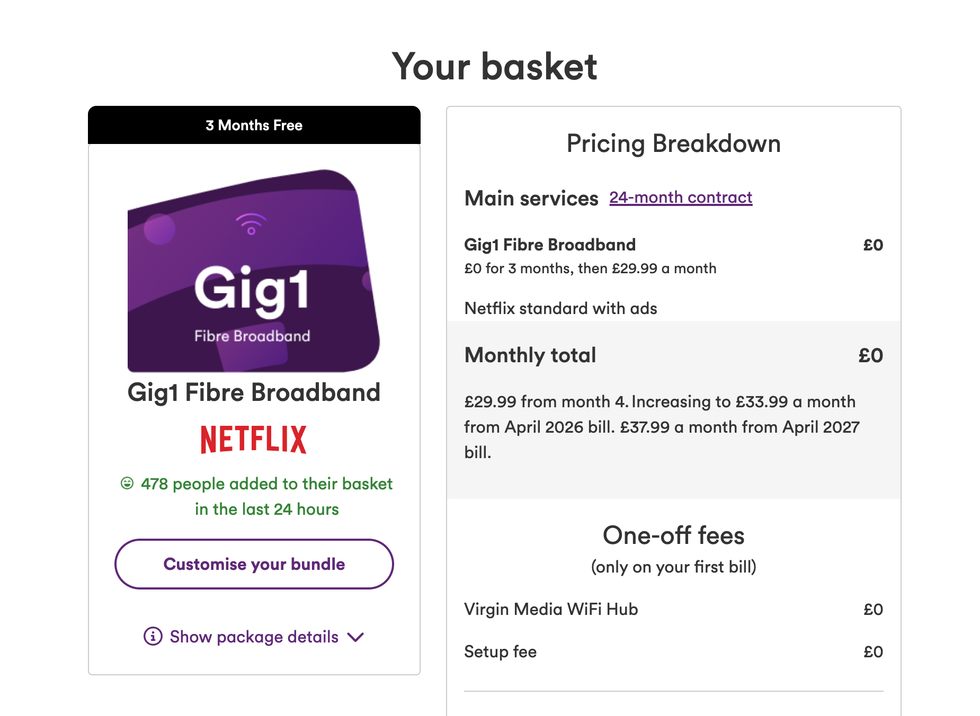
Task: Select the WiFi icon on the Gig1 tile
Action: [x=253, y=222]
